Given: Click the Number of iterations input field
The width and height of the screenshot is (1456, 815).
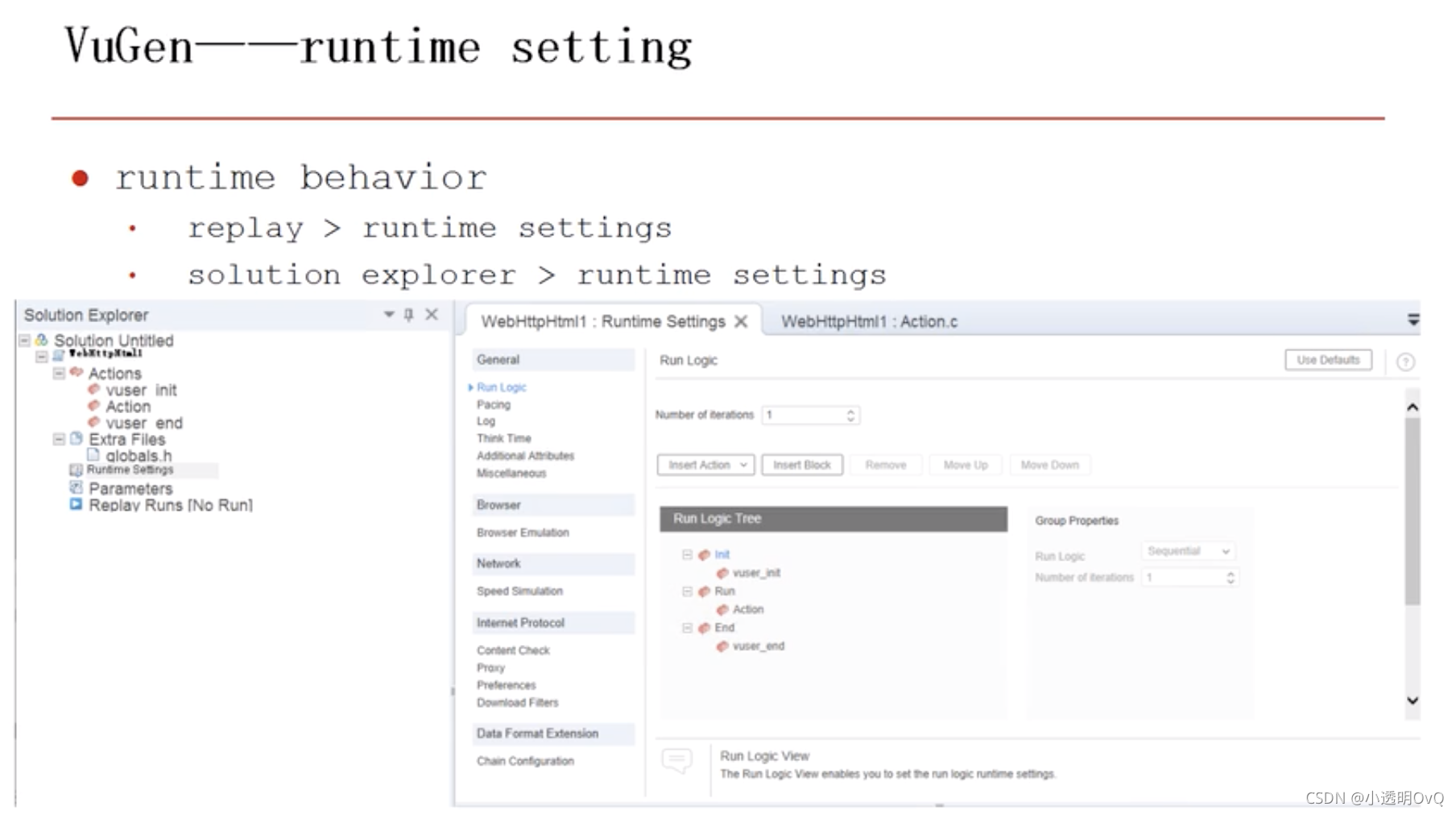Looking at the screenshot, I should pos(810,415).
